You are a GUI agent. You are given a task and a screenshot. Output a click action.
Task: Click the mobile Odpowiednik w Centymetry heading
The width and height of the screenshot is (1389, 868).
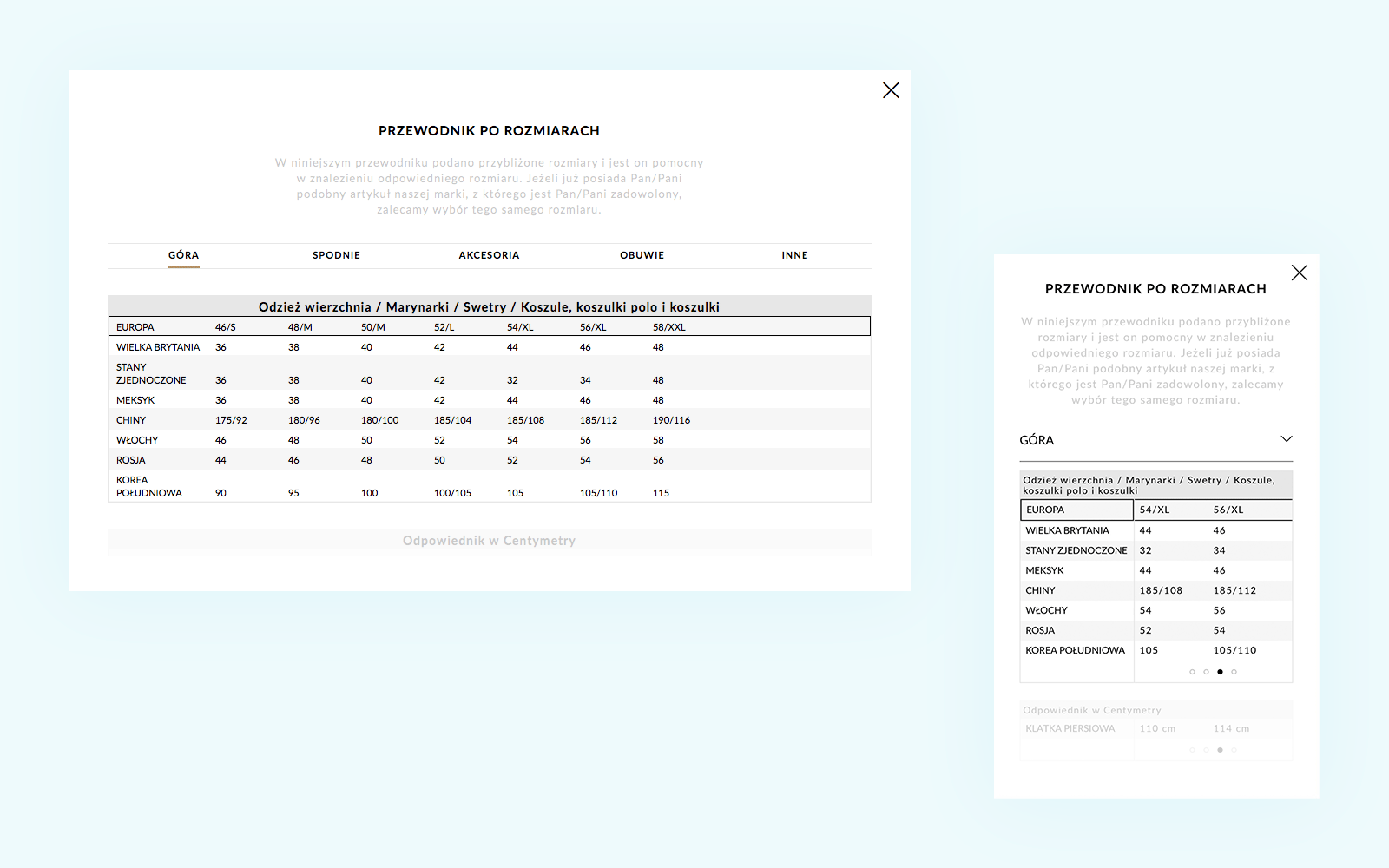(1092, 710)
